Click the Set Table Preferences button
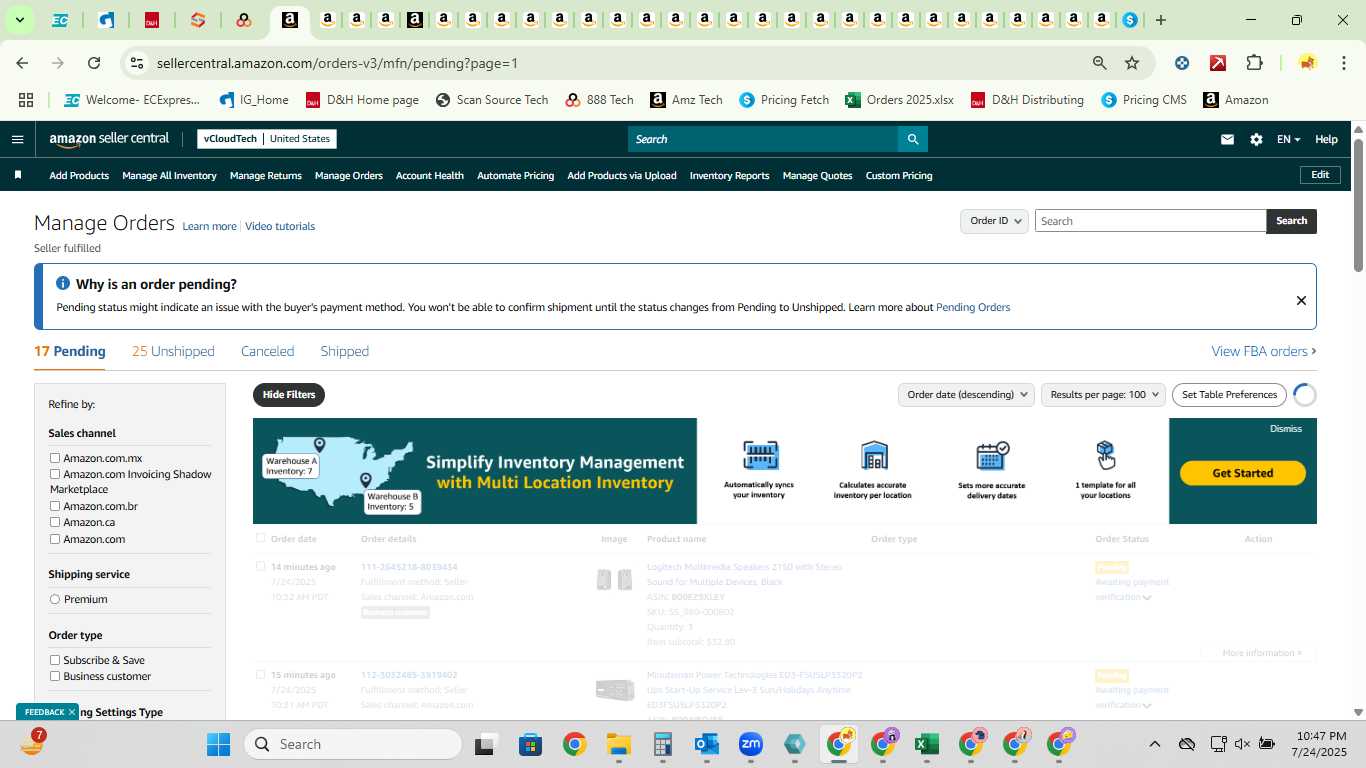Screen dimensions: 1366x768 click(x=1230, y=394)
